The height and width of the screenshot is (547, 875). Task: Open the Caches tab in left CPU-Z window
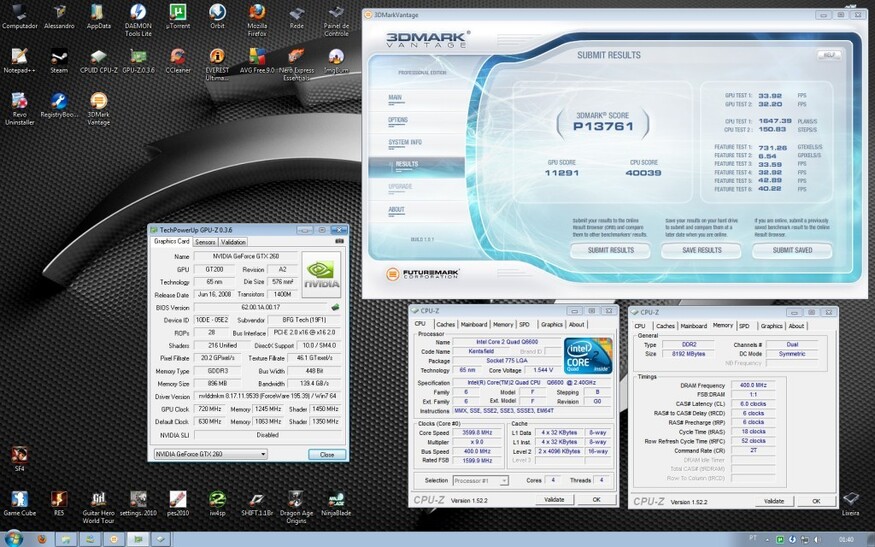tap(445, 324)
